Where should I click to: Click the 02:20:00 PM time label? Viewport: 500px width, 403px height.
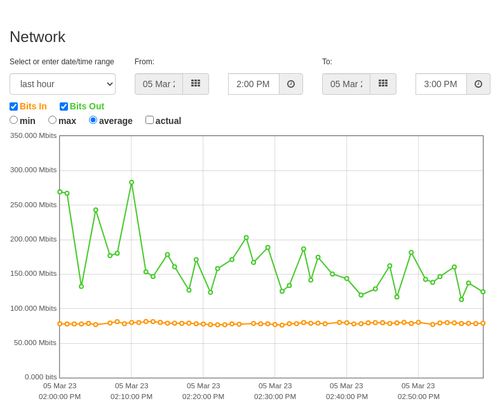coord(203,397)
